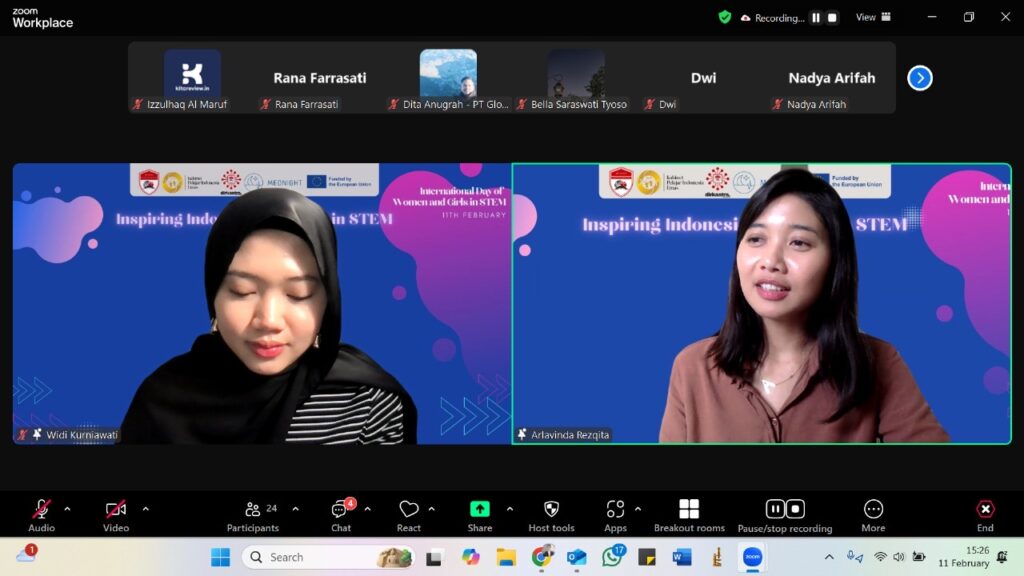Select Nadya Arifah participant tile
1024x576 pixels.
[831, 78]
